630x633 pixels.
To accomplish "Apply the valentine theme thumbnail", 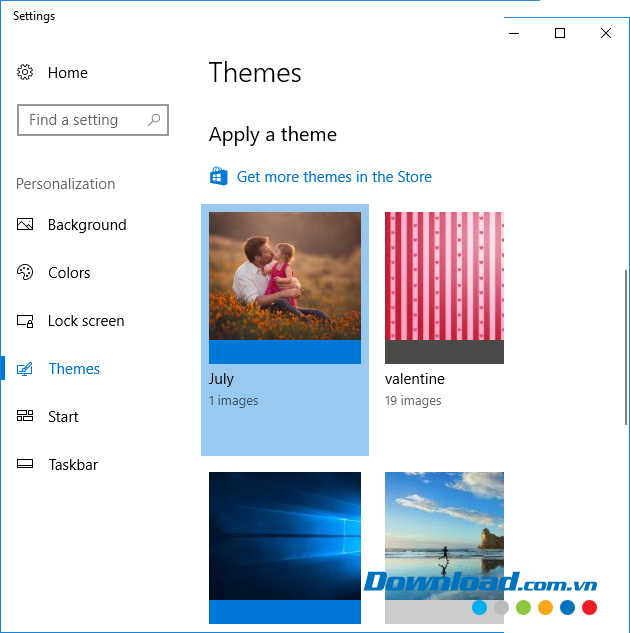I will pos(444,276).
